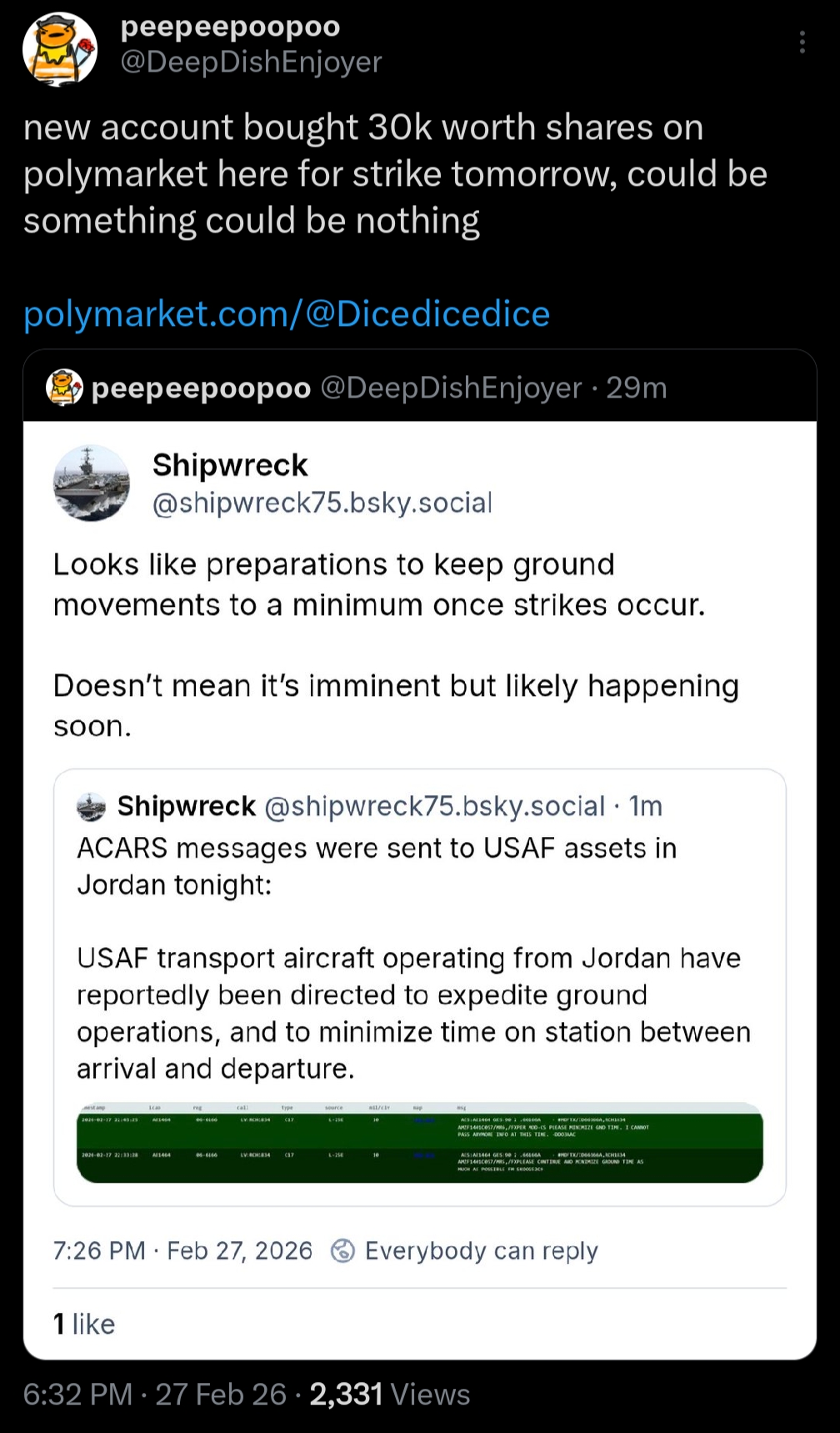The width and height of the screenshot is (840, 1433).
Task: Click the globe icon beside Everybody can reply
Action: pyautogui.click(x=343, y=1250)
